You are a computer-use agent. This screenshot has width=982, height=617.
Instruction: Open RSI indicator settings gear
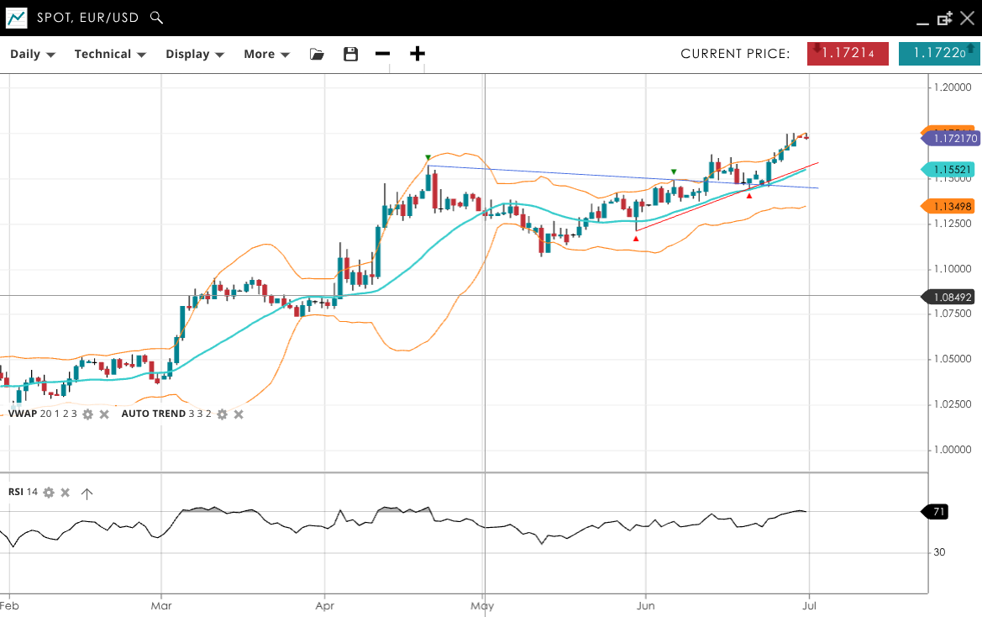[48, 492]
